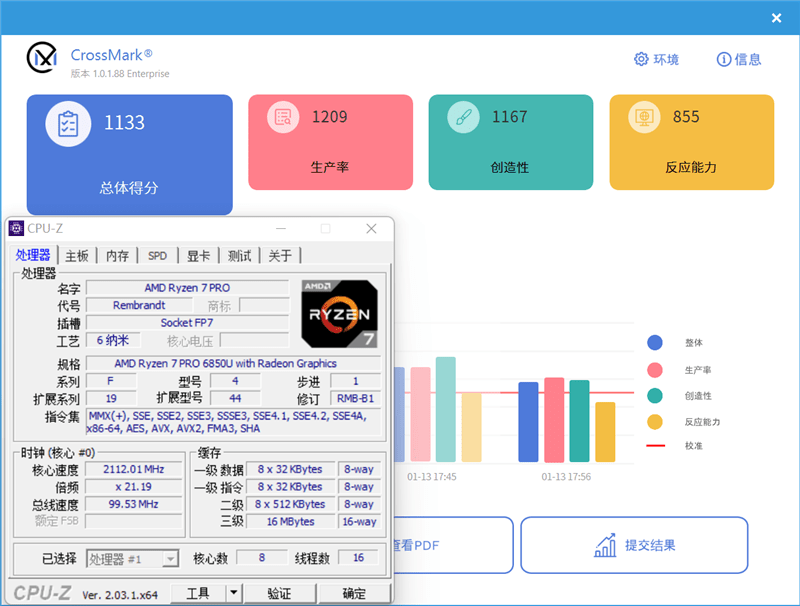Screen dimensions: 800x606
Task: Toggle the 创造性 teal legend swatch
Action: pyautogui.click(x=655, y=396)
